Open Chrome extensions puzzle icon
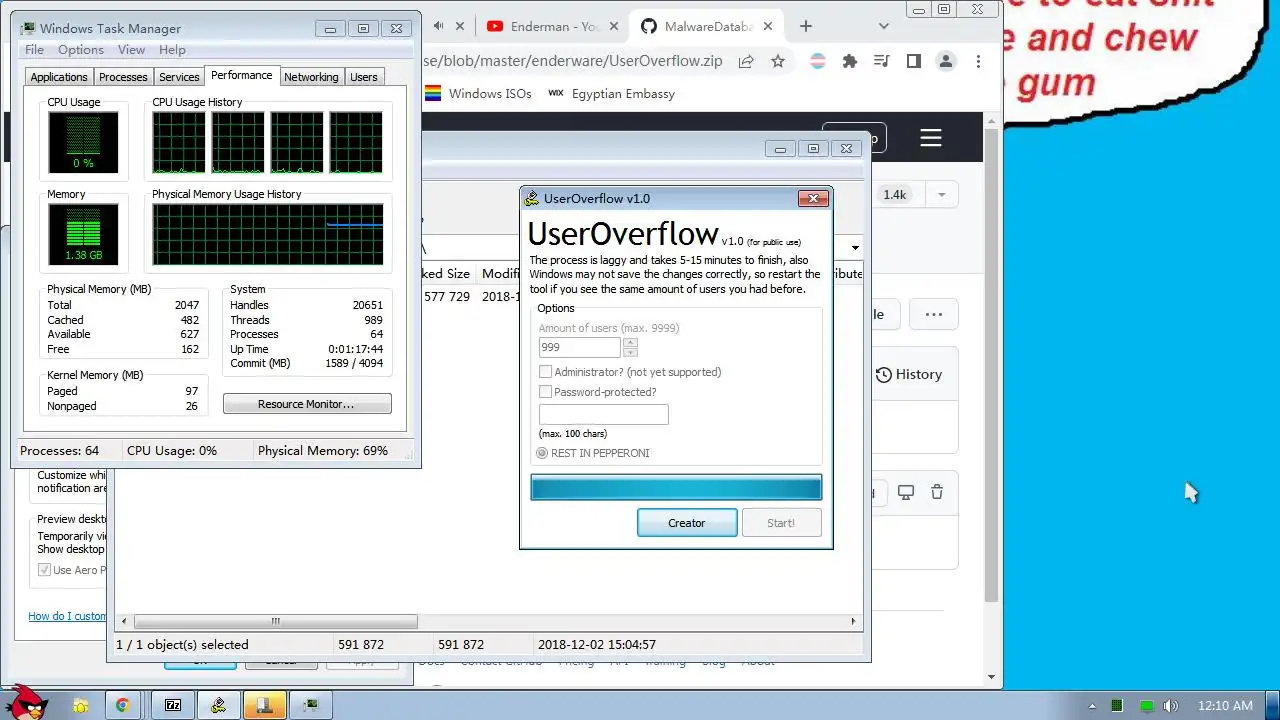Screen dimensions: 1280x720 850,61
